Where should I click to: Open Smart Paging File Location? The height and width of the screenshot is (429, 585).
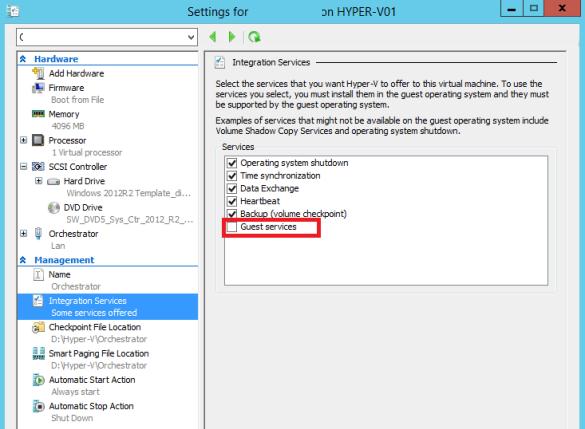pos(98,353)
